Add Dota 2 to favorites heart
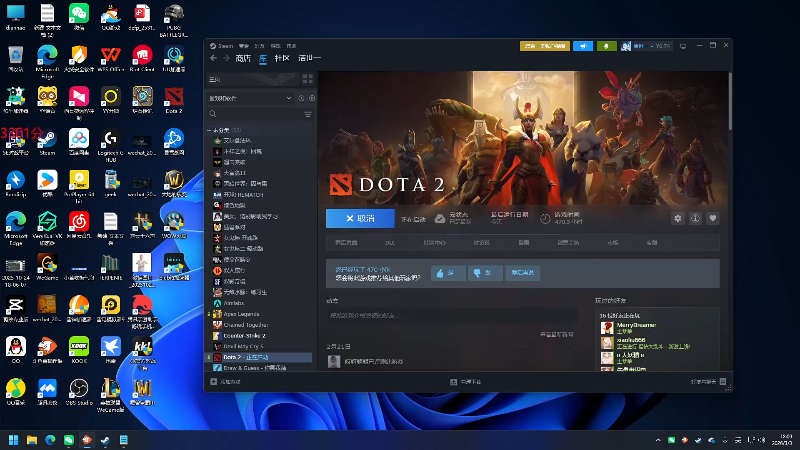Viewport: 800px width, 450px height. click(713, 218)
